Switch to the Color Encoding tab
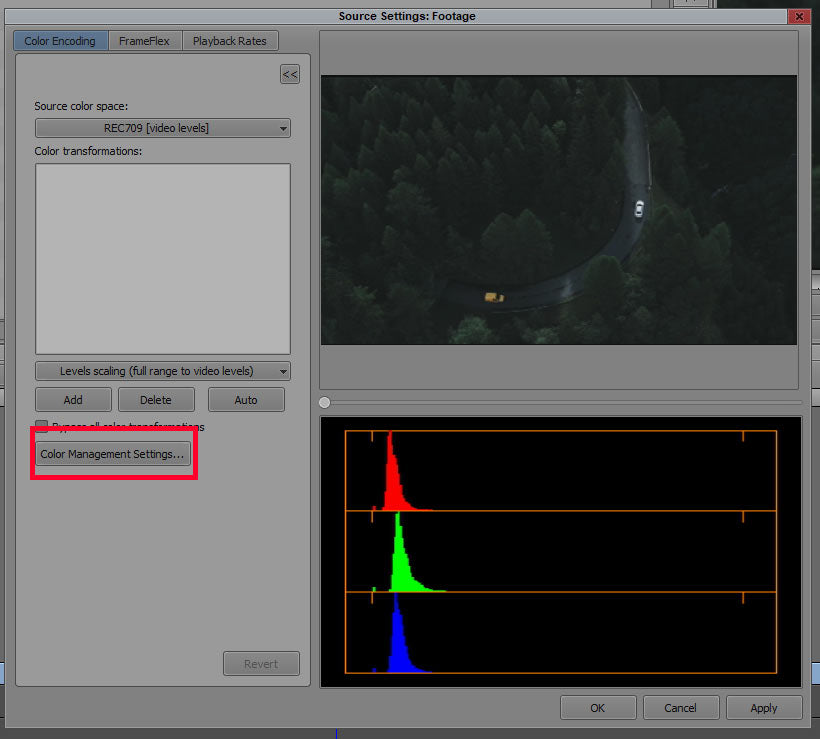The height and width of the screenshot is (739, 820). pyautogui.click(x=60, y=41)
